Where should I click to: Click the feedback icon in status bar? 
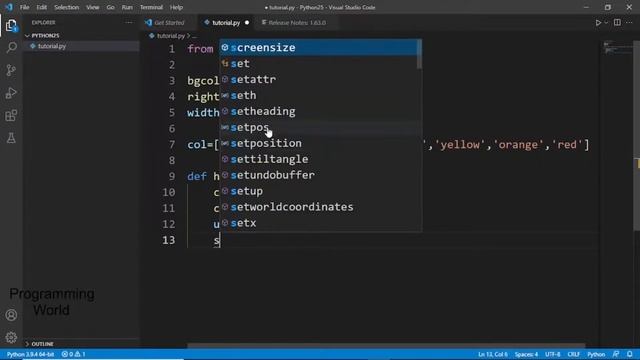click(616, 354)
